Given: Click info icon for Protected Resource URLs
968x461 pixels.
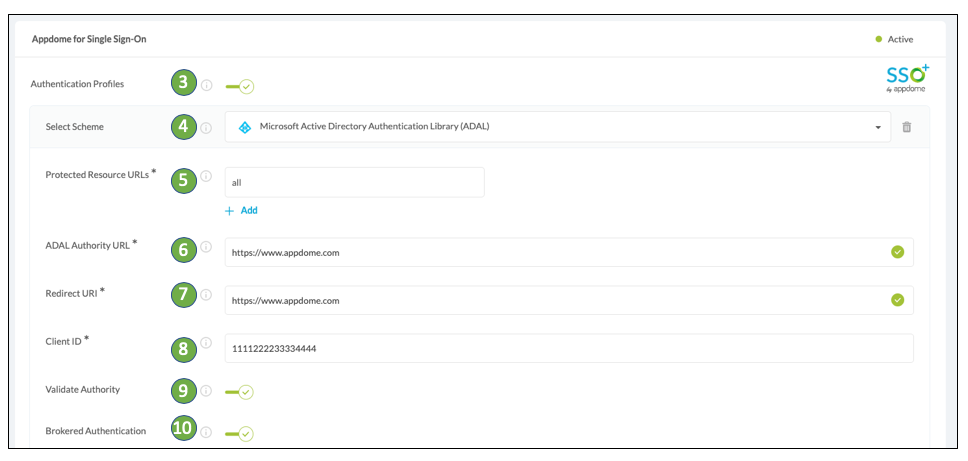Looking at the screenshot, I should [207, 176].
